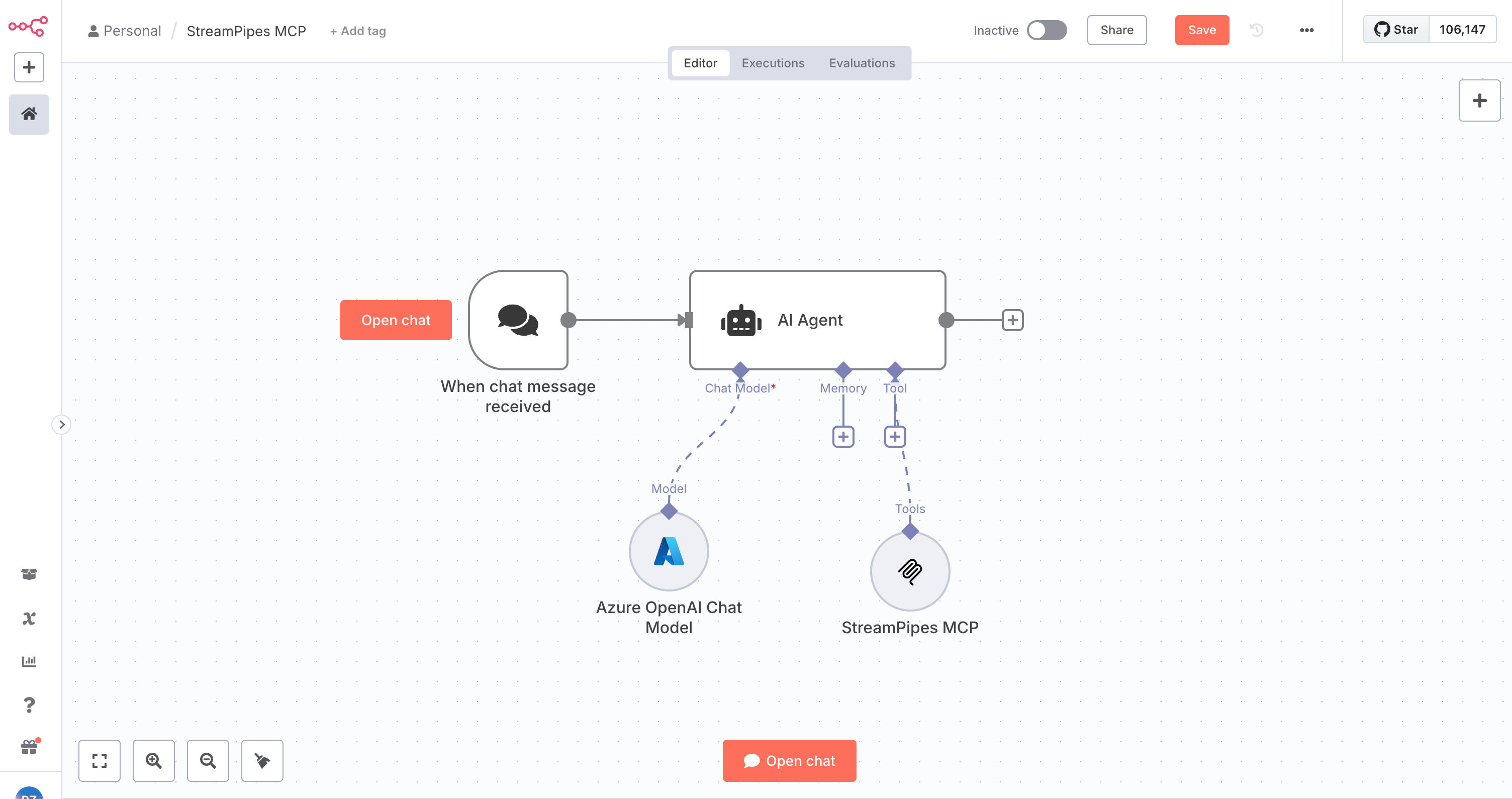
Task: Click the workflow history clock icon
Action: [1256, 30]
